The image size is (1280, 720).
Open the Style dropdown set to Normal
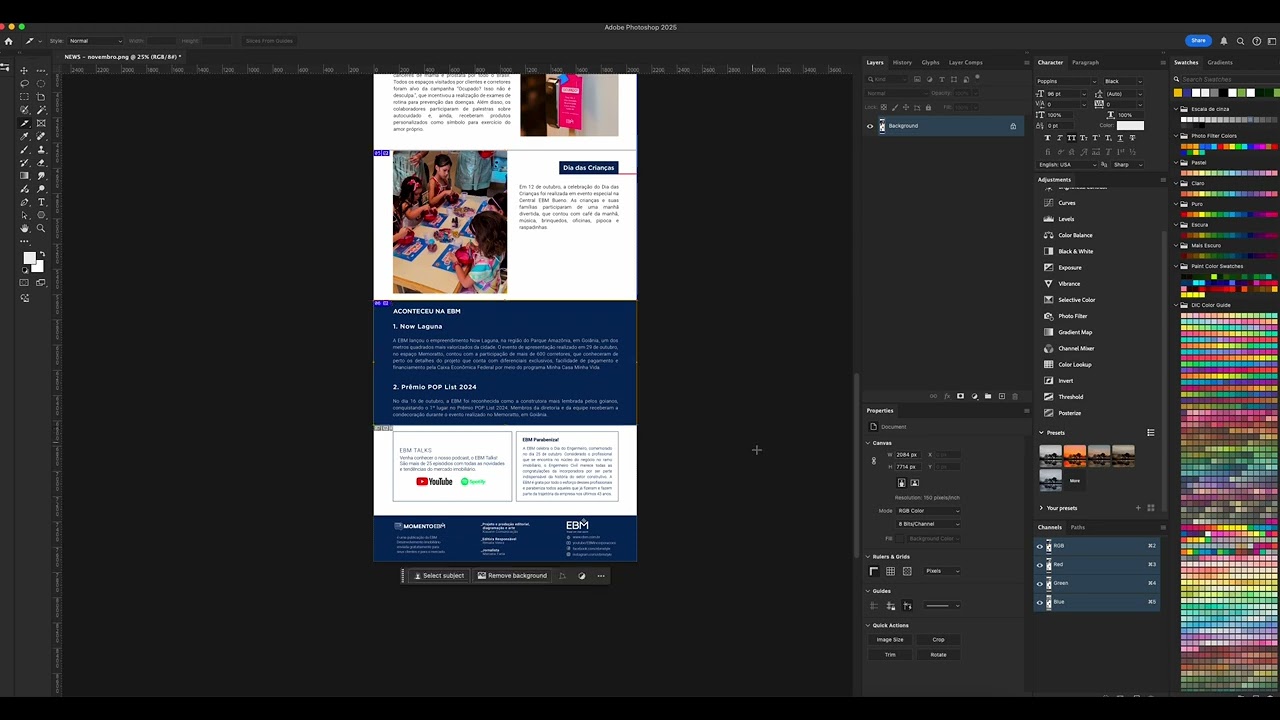[x=95, y=41]
